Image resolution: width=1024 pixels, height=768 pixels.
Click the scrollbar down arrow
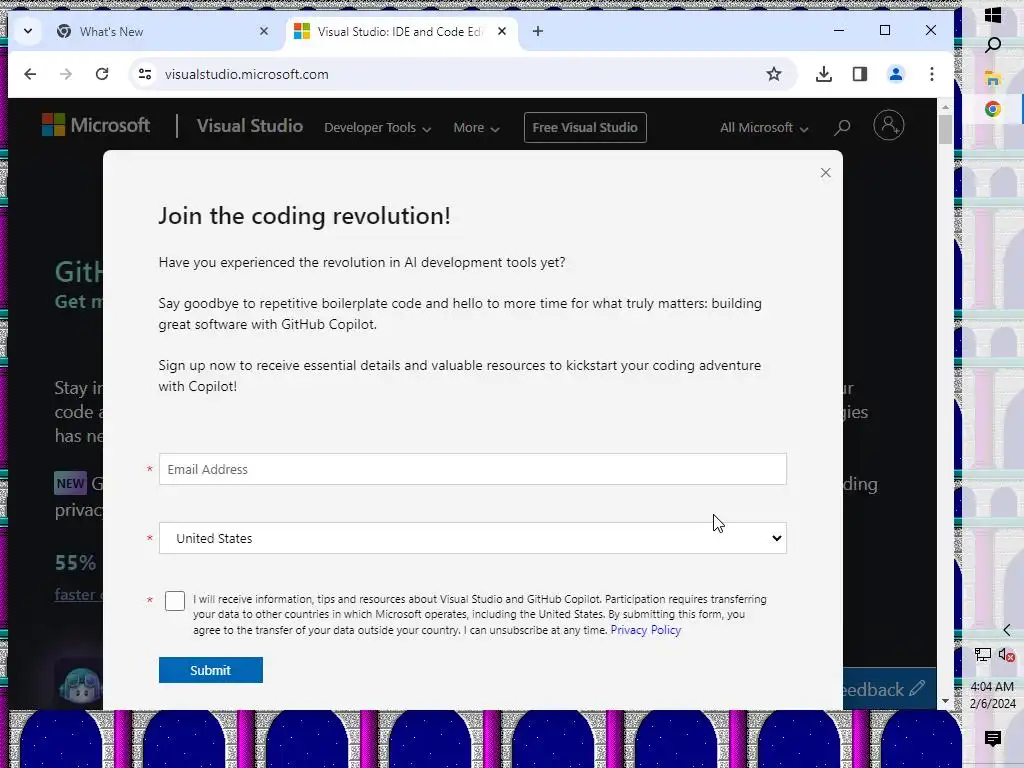[945, 701]
